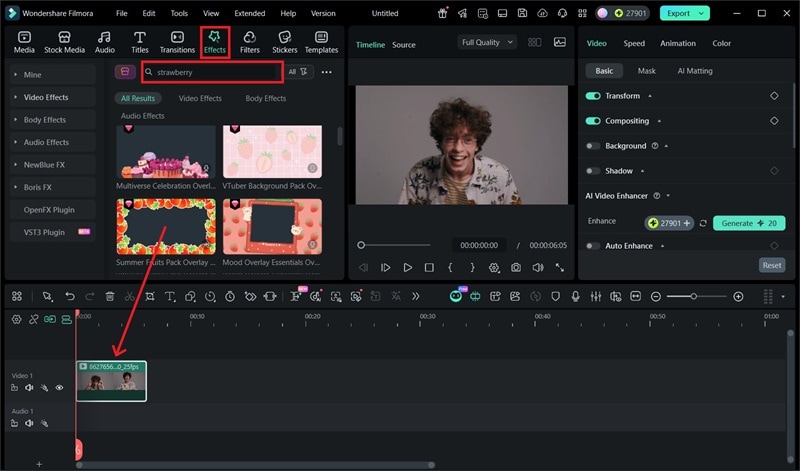Adjust the timeline zoom slider handle
The image size is (800, 471).
pos(693,296)
